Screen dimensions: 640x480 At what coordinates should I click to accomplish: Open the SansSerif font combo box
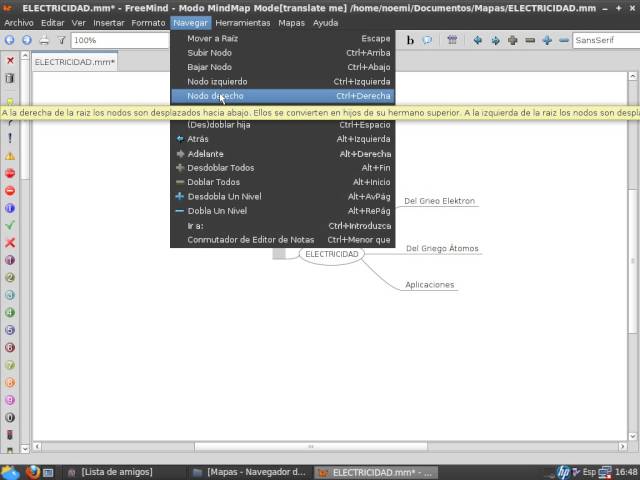pyautogui.click(x=606, y=40)
